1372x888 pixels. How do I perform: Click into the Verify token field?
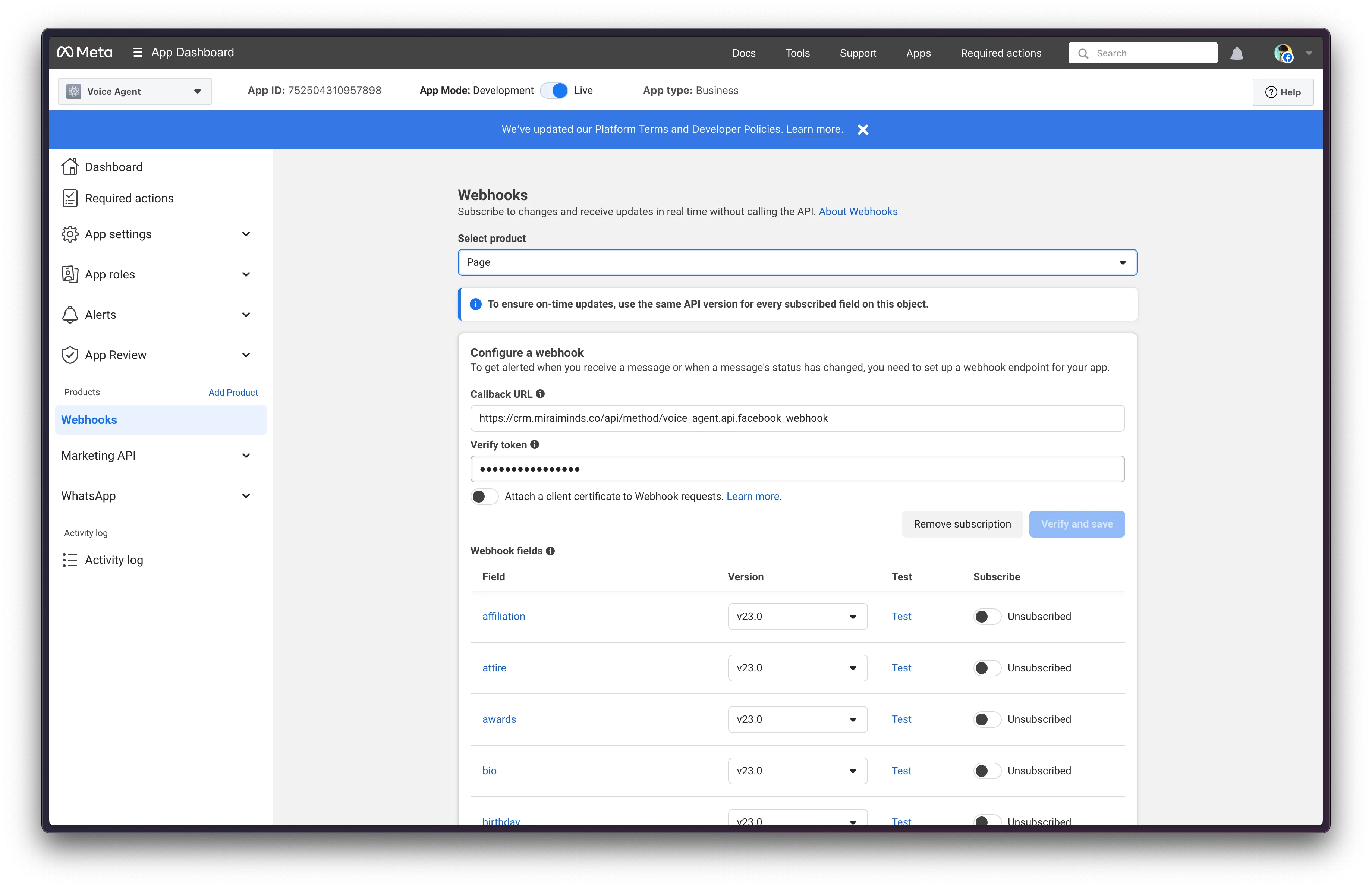click(x=797, y=469)
